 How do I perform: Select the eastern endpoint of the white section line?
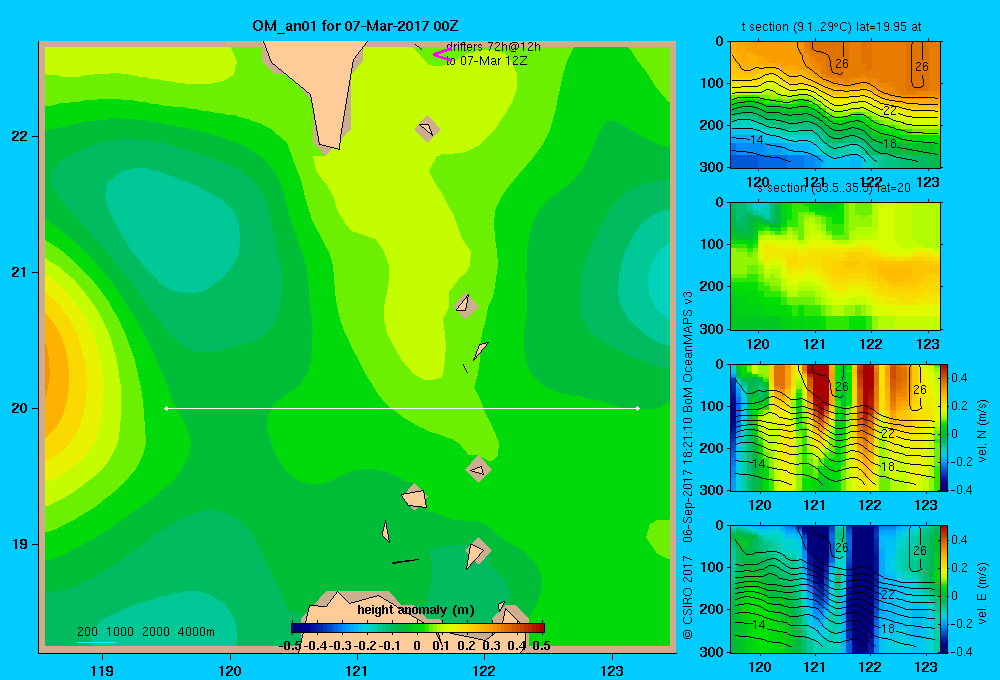click(638, 408)
